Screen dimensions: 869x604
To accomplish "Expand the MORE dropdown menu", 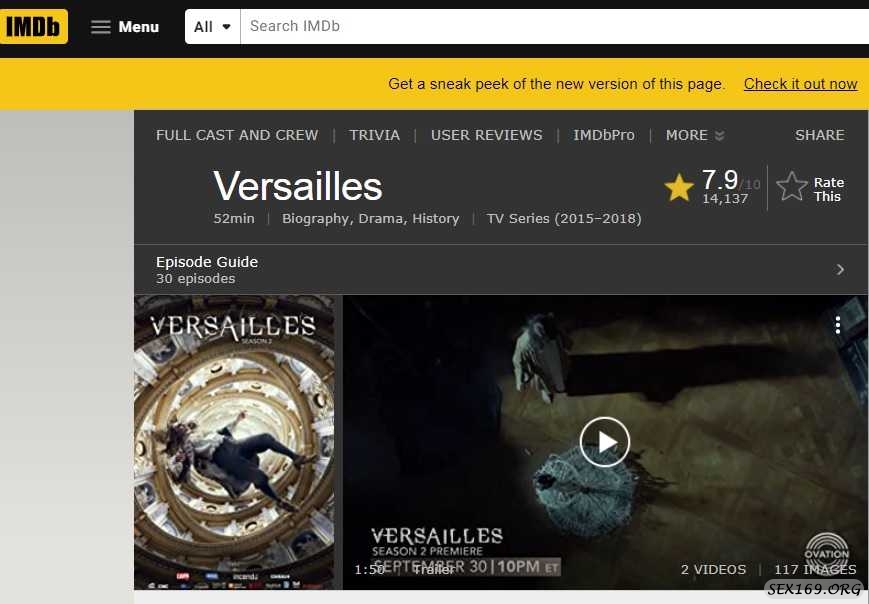I will (x=695, y=135).
